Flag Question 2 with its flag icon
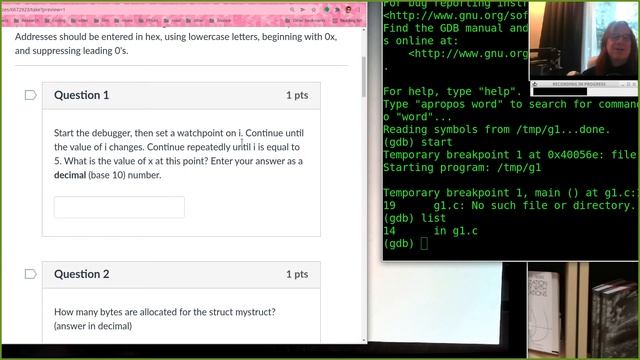The height and width of the screenshot is (360, 640). click(30, 274)
